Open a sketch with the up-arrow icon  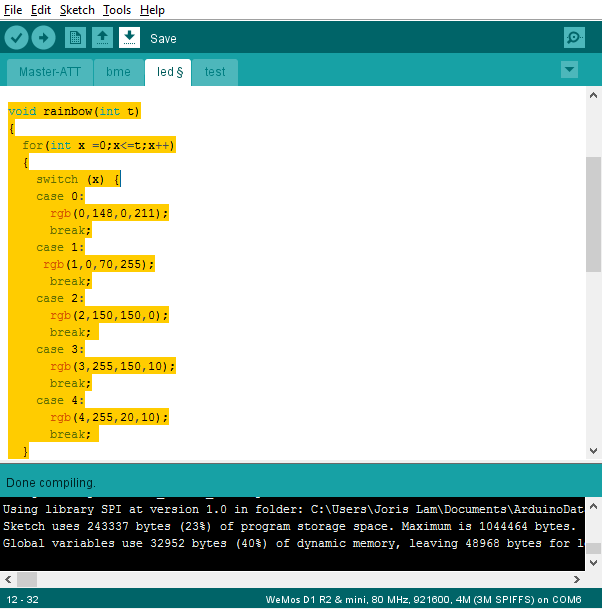[x=103, y=38]
